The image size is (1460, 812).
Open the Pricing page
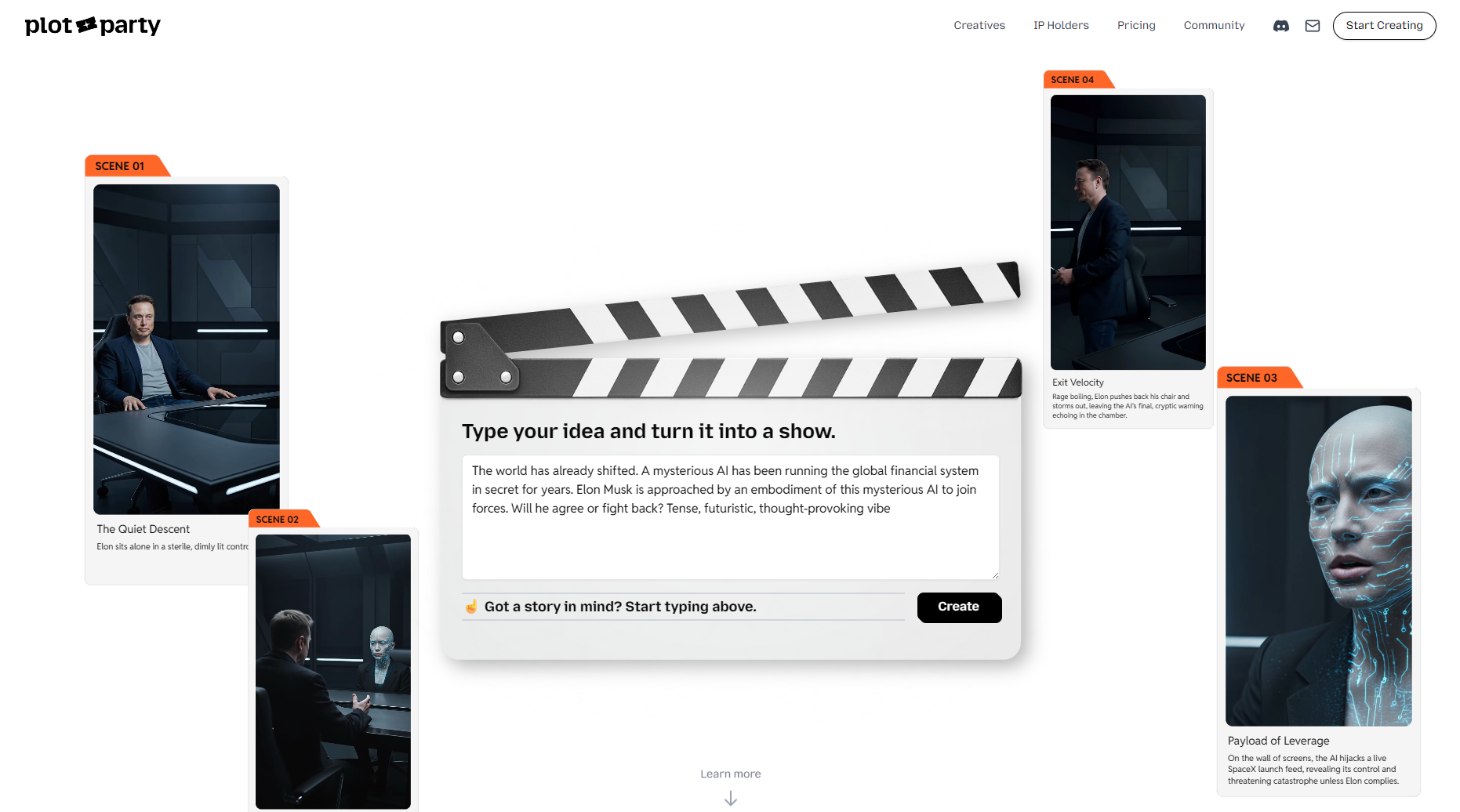[x=1136, y=25]
